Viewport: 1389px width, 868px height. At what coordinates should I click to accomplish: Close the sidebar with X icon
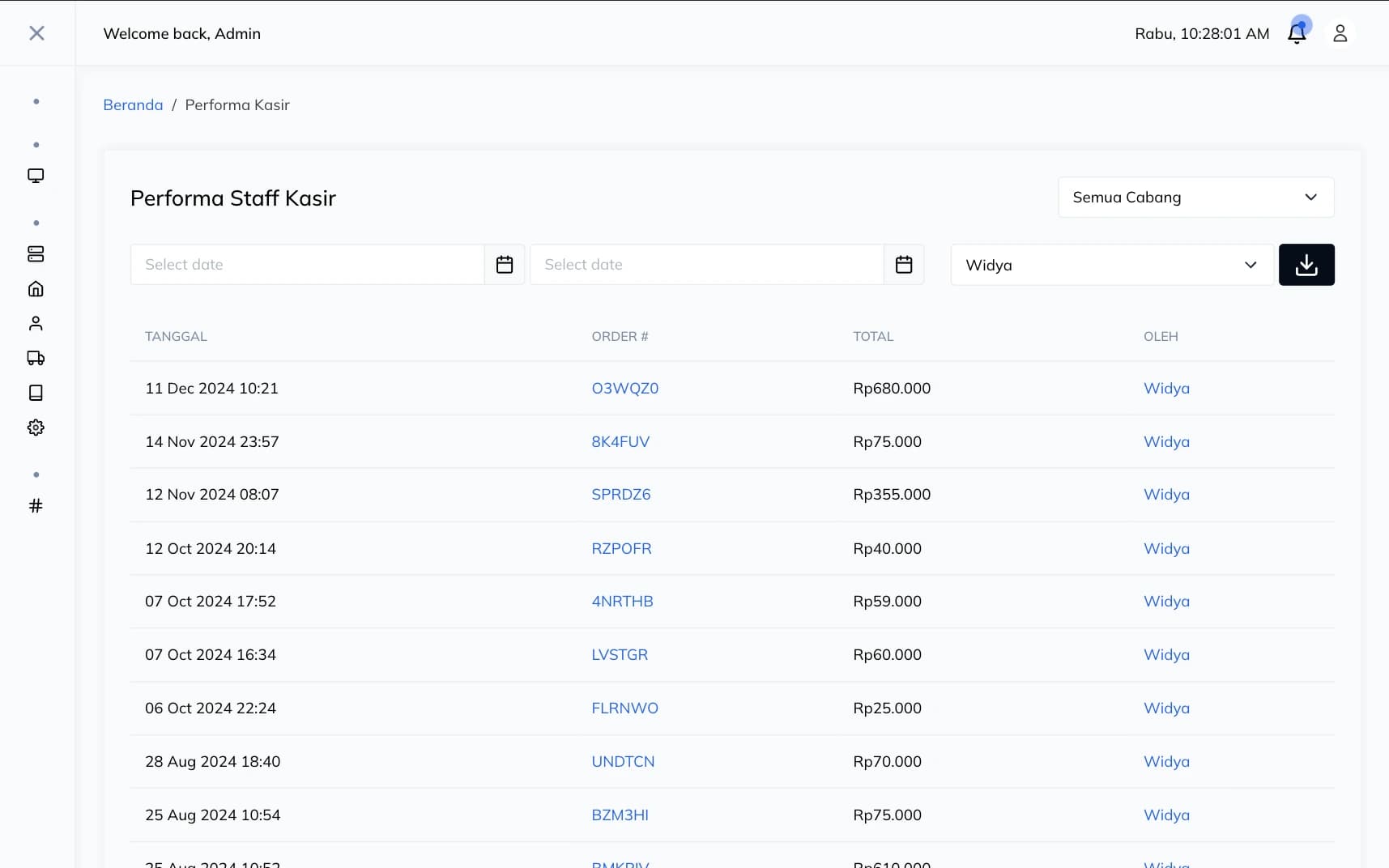[x=36, y=33]
